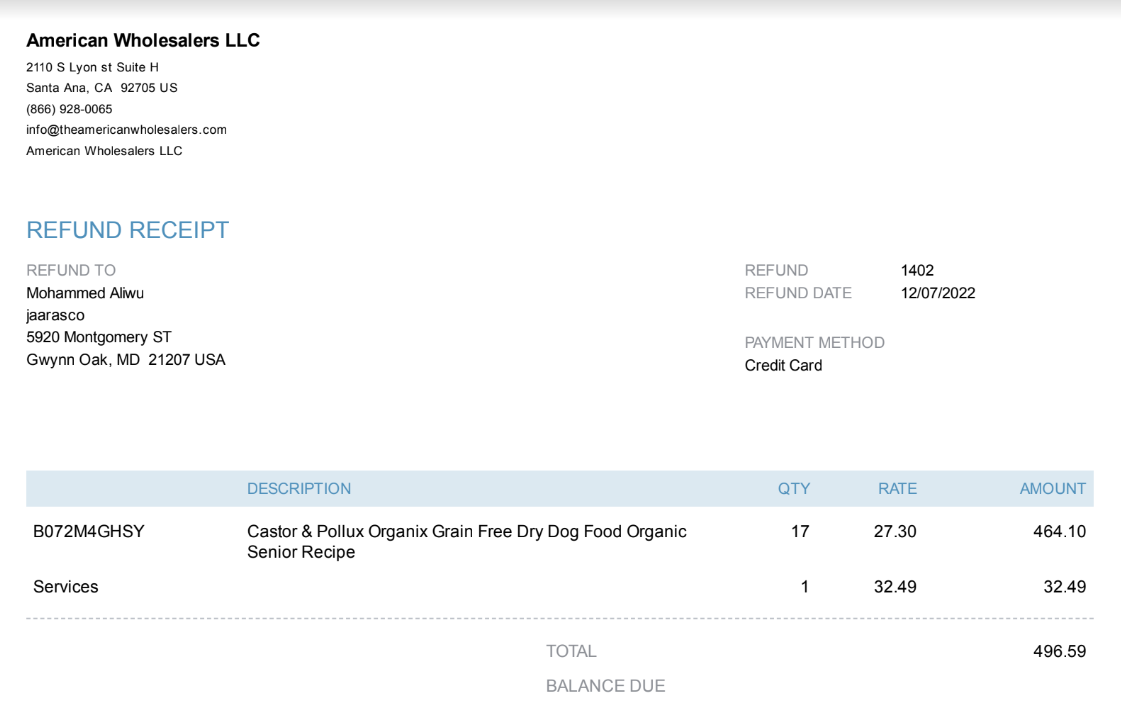
Task: Click the 464.10 line amount
Action: [x=1060, y=532]
